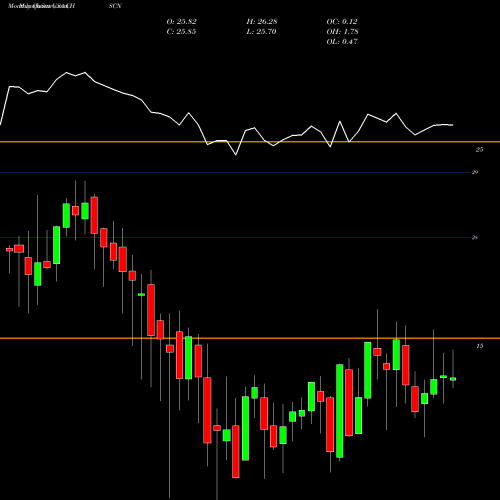This screenshot has width=500, height=500.
Task: Select the open price 'O: 25.82'
Action: click(x=182, y=22)
